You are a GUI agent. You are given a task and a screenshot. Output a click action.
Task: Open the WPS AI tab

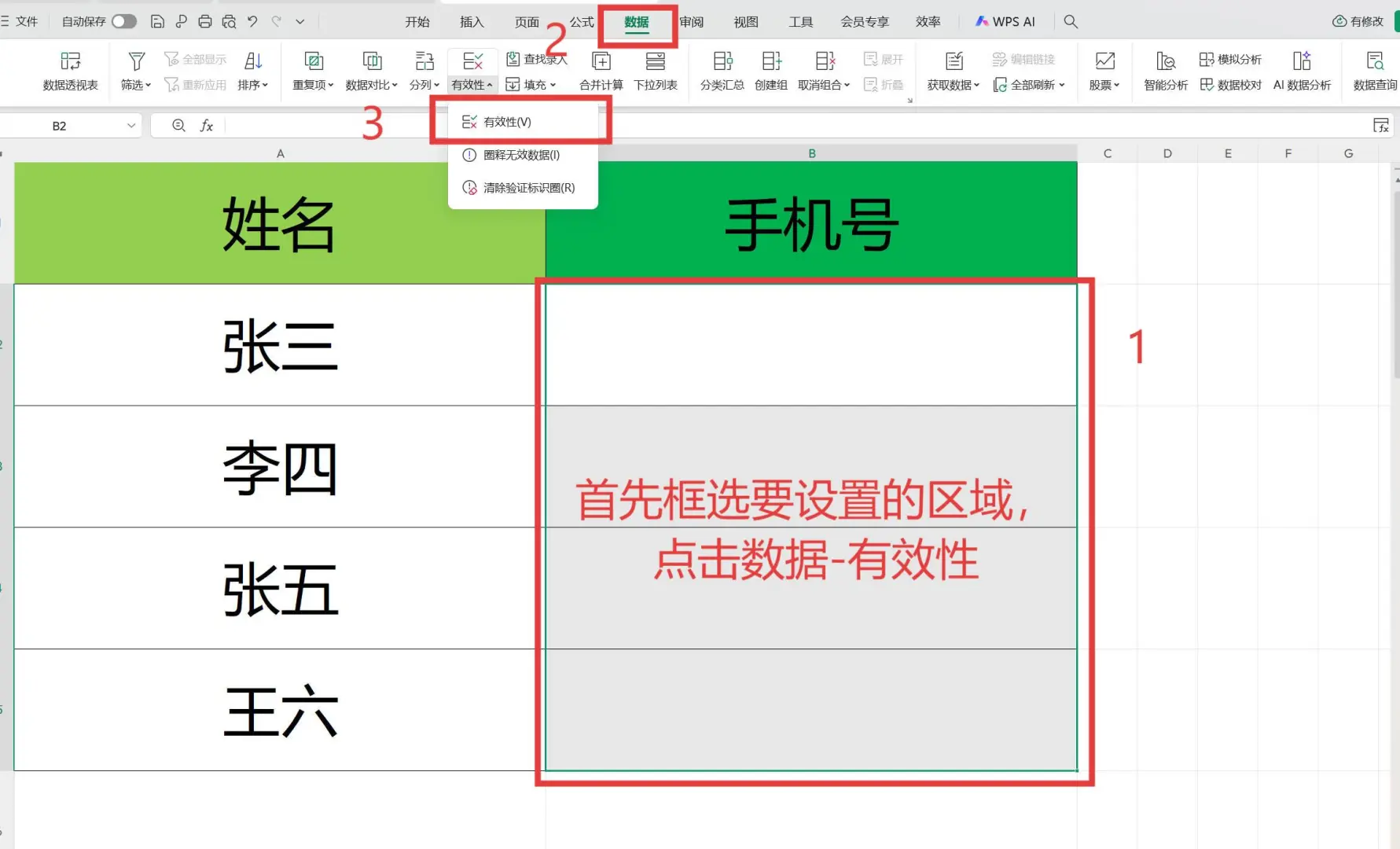point(1005,22)
